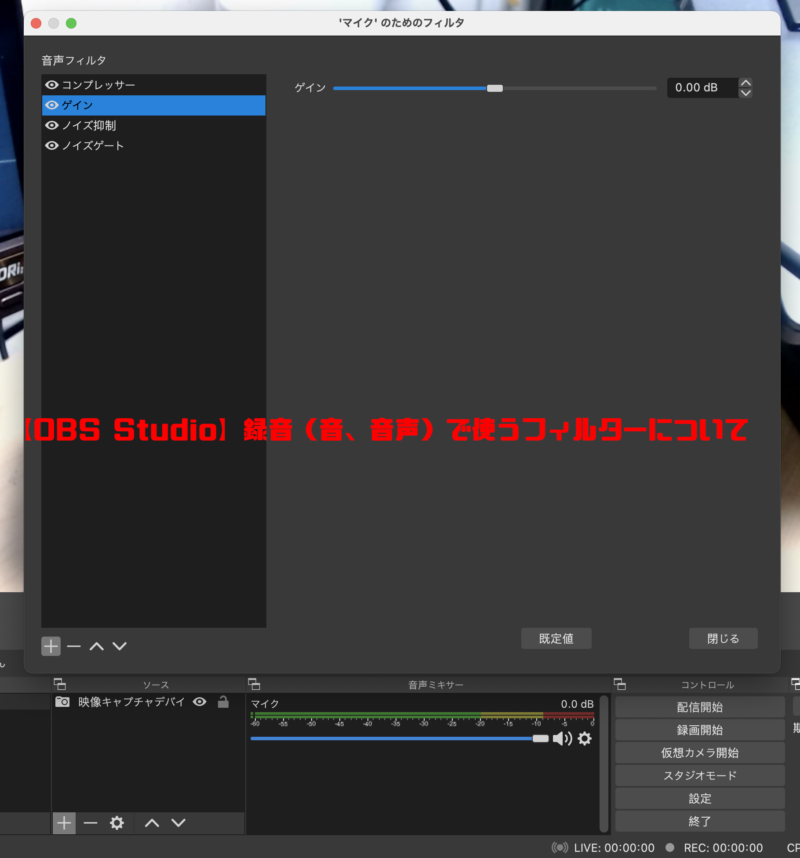Open source properties gear icon
800x858 pixels.
point(117,822)
